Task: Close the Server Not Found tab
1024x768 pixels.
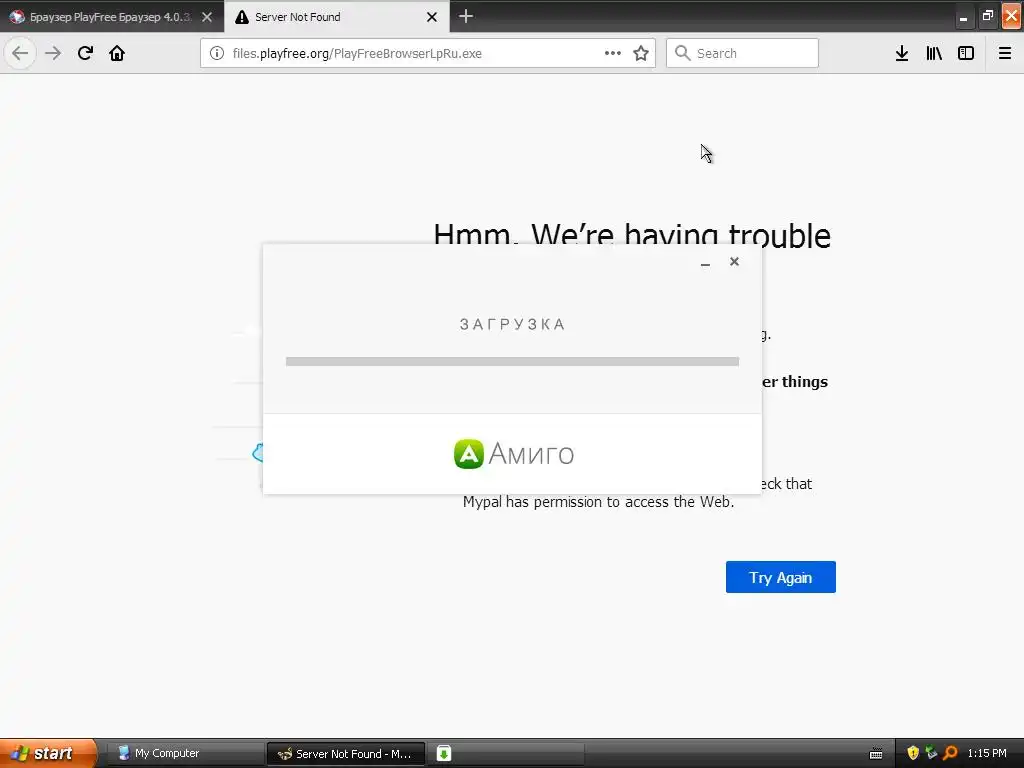Action: tap(432, 17)
